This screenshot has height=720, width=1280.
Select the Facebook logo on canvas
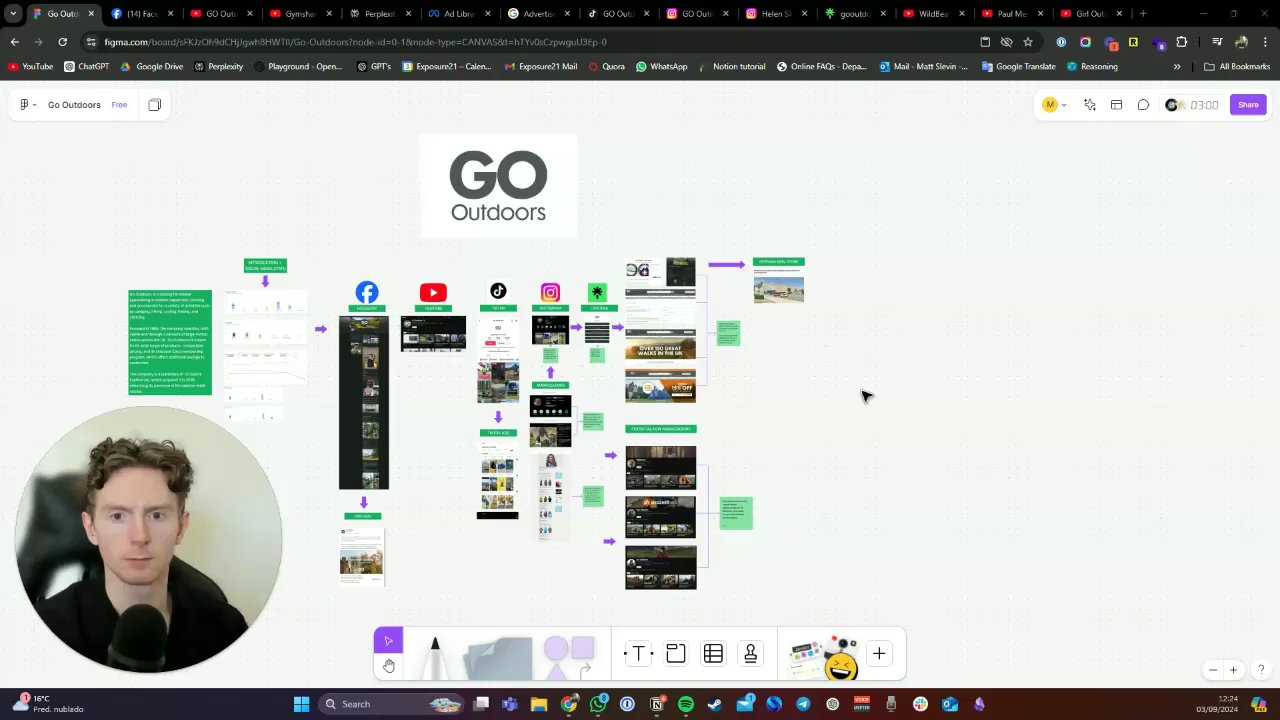pos(367,292)
